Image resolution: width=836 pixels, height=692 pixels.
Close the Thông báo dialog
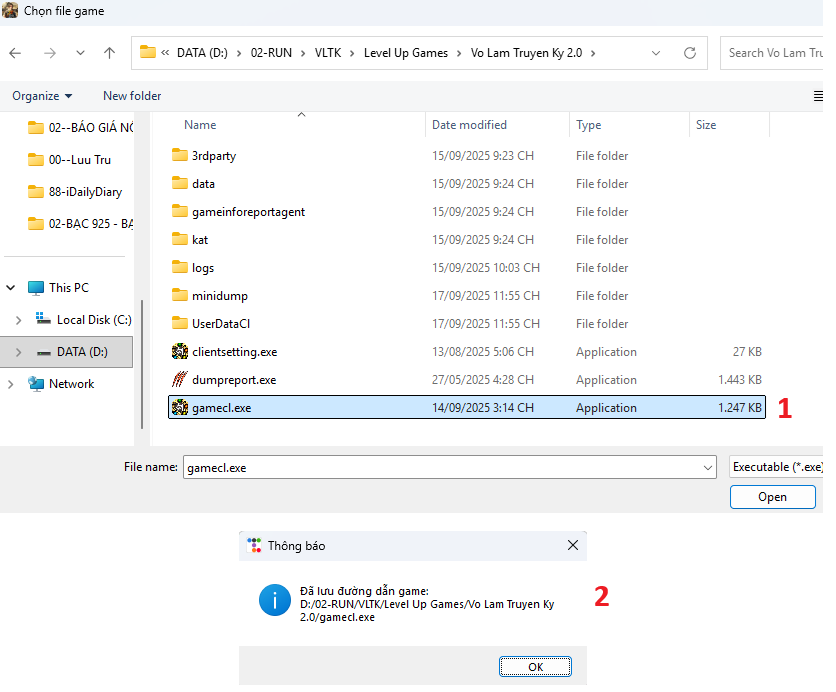[x=573, y=545]
